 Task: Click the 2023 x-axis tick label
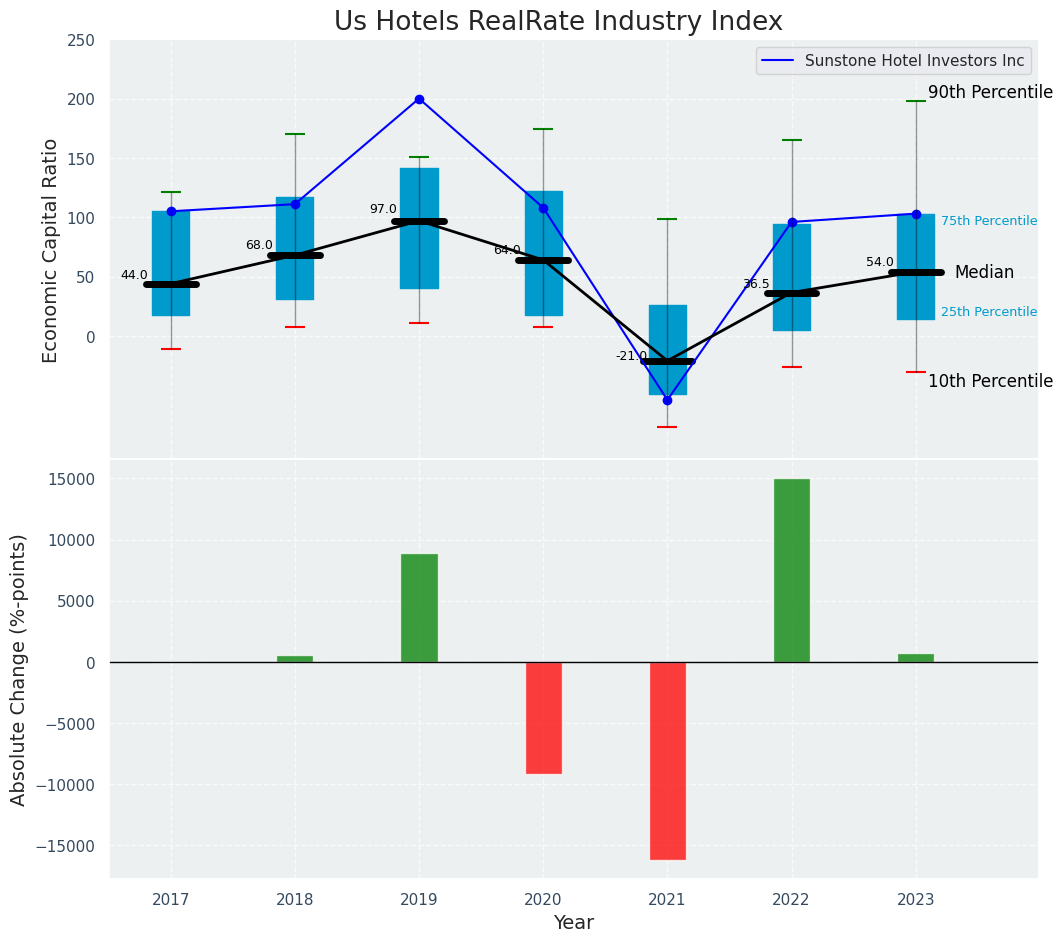coord(915,899)
